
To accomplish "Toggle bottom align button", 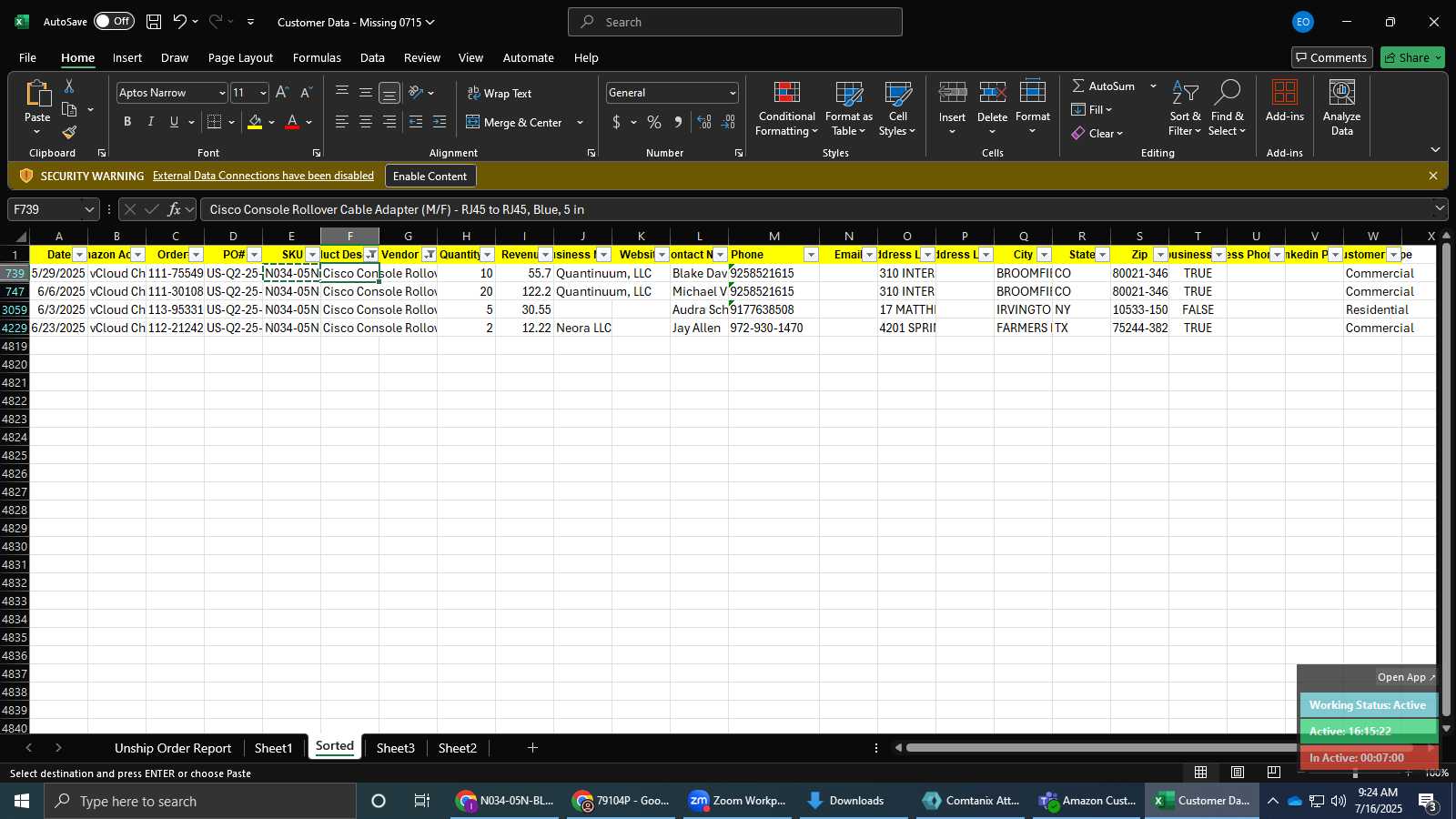I will [x=389, y=93].
